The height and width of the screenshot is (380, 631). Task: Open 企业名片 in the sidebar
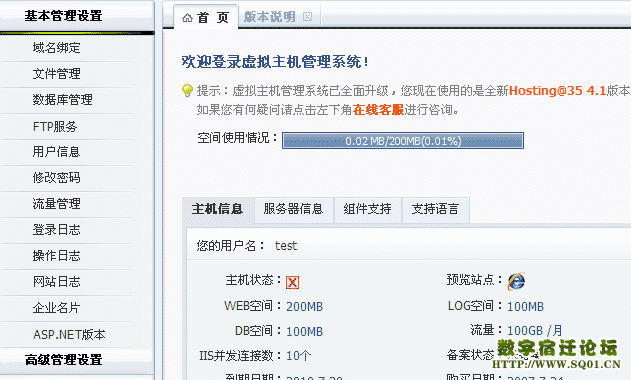point(57,308)
